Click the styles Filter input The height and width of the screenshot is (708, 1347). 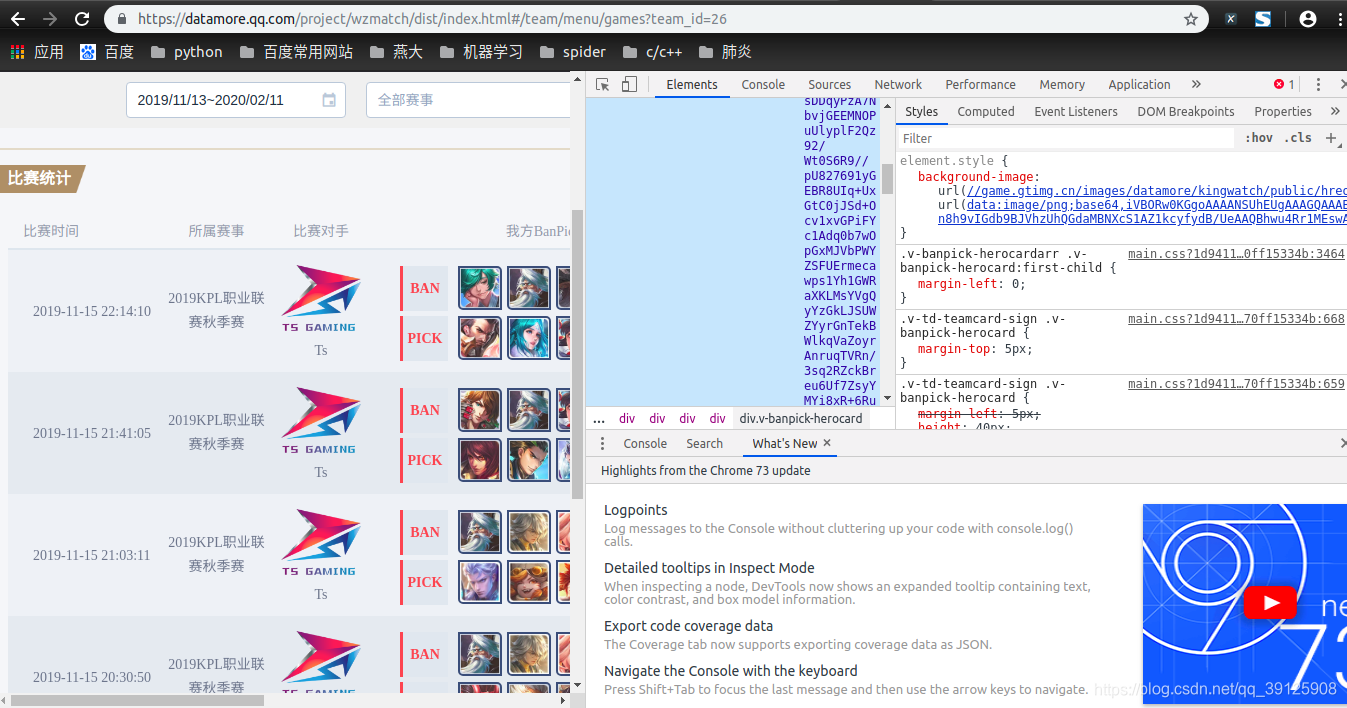1065,139
